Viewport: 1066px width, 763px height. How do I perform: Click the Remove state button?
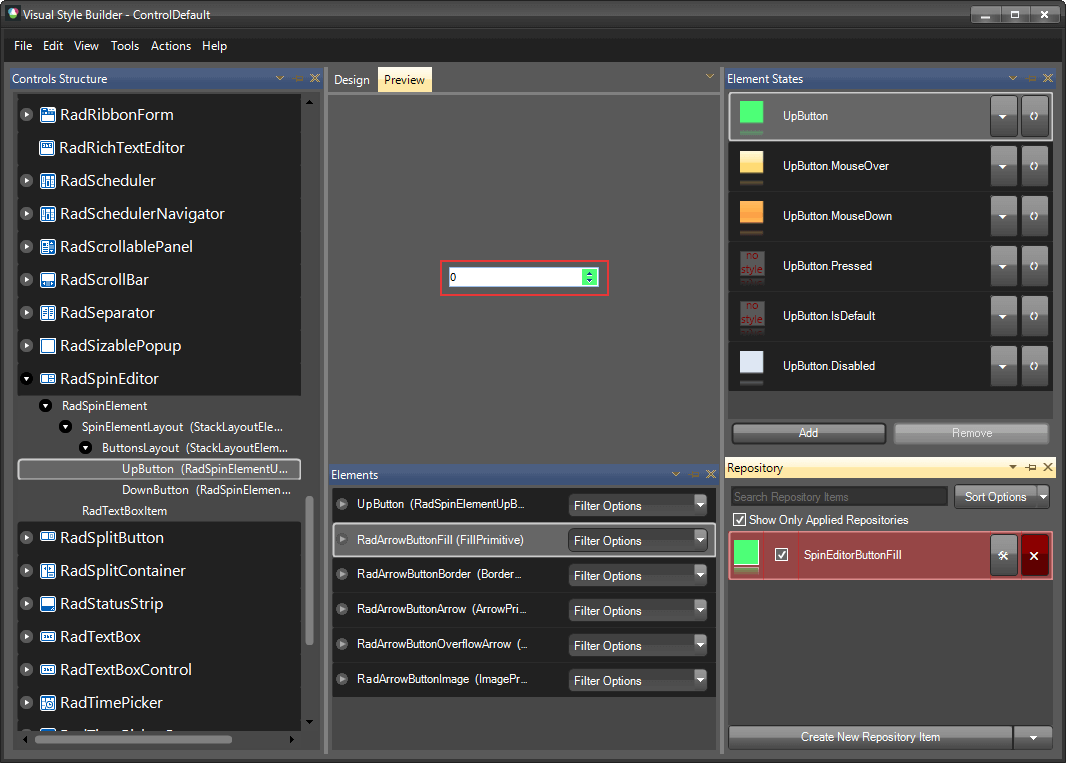click(972, 433)
